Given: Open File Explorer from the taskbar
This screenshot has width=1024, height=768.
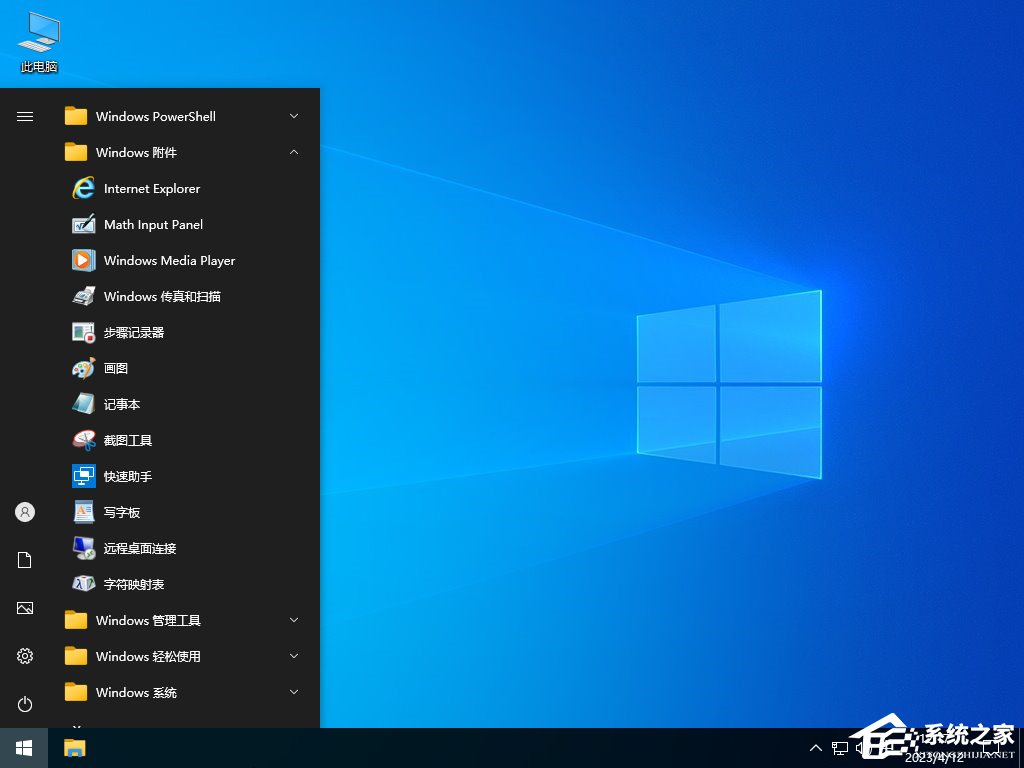Looking at the screenshot, I should pyautogui.click(x=75, y=748).
